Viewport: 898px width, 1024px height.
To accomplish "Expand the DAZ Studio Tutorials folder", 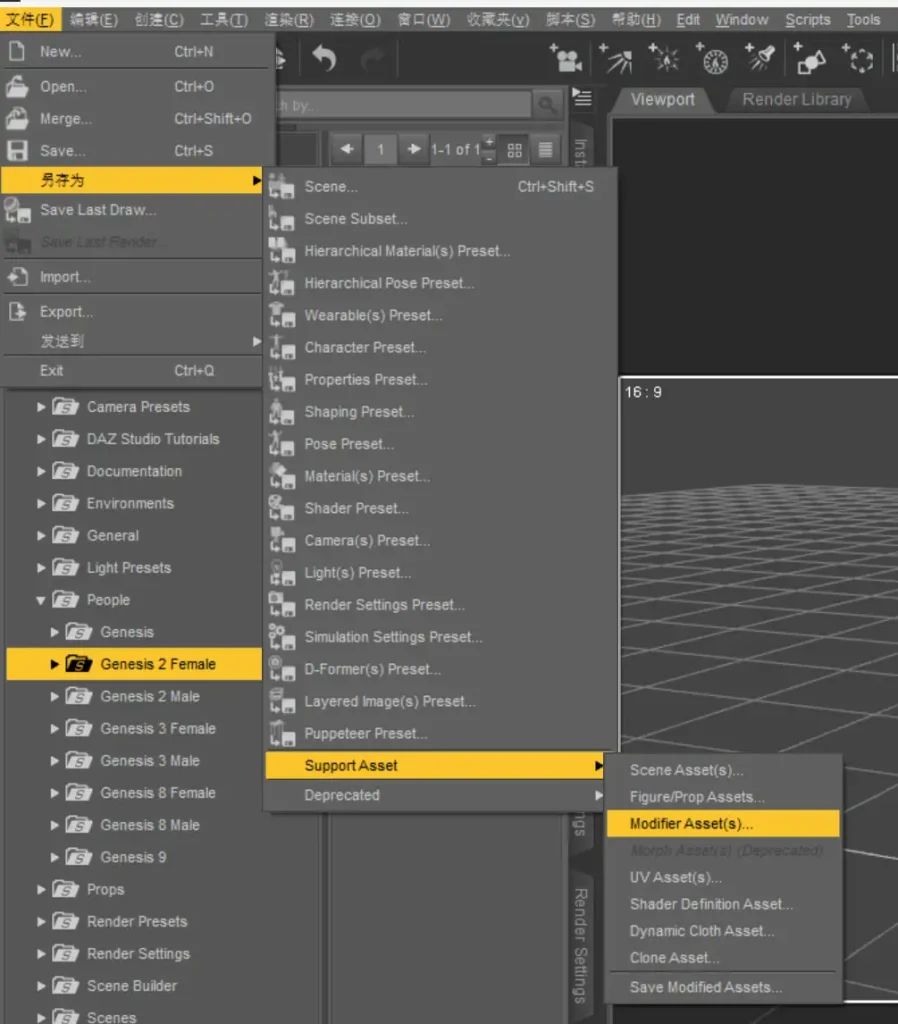I will pos(41,439).
